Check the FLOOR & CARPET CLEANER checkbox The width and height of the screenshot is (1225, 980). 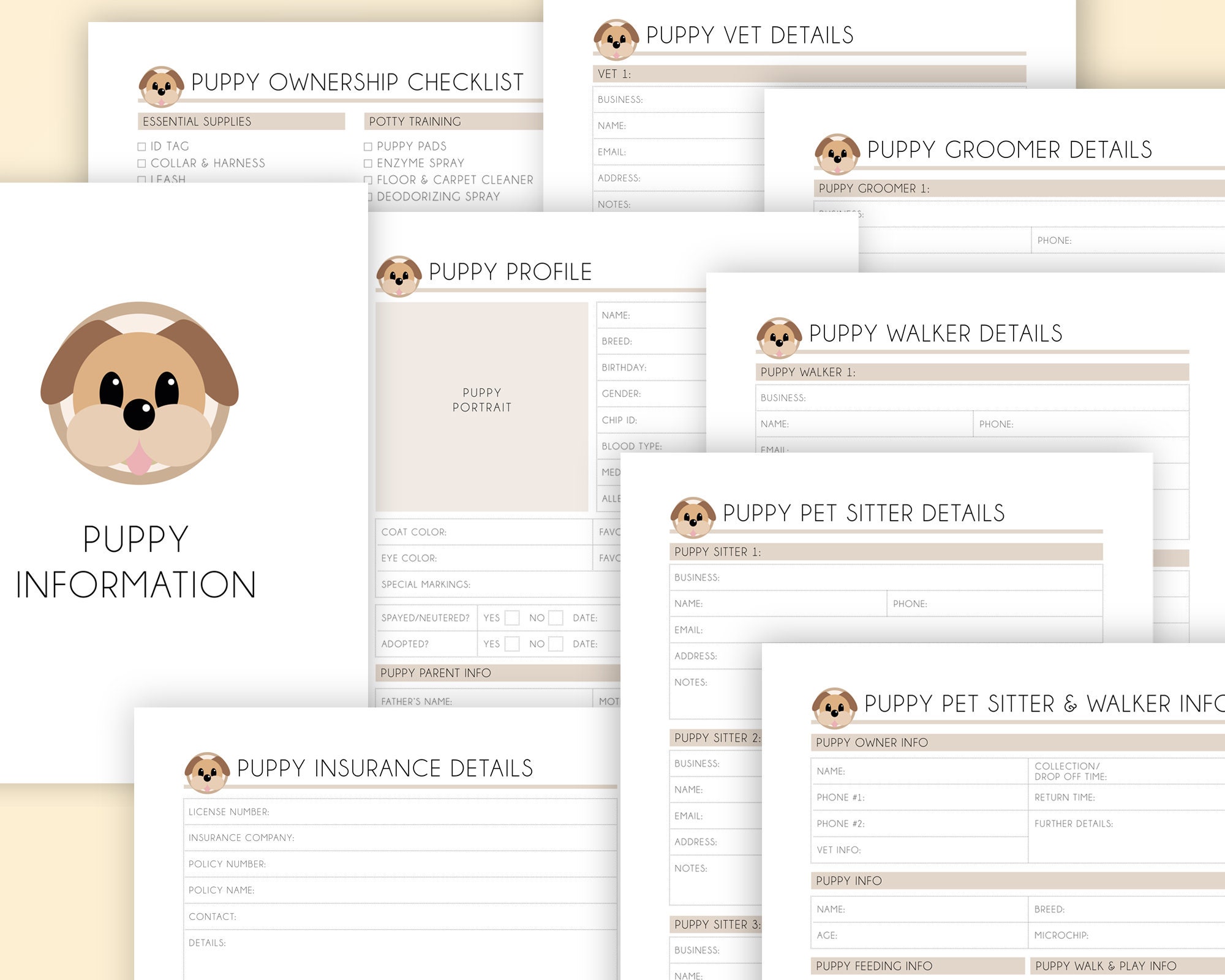(367, 180)
